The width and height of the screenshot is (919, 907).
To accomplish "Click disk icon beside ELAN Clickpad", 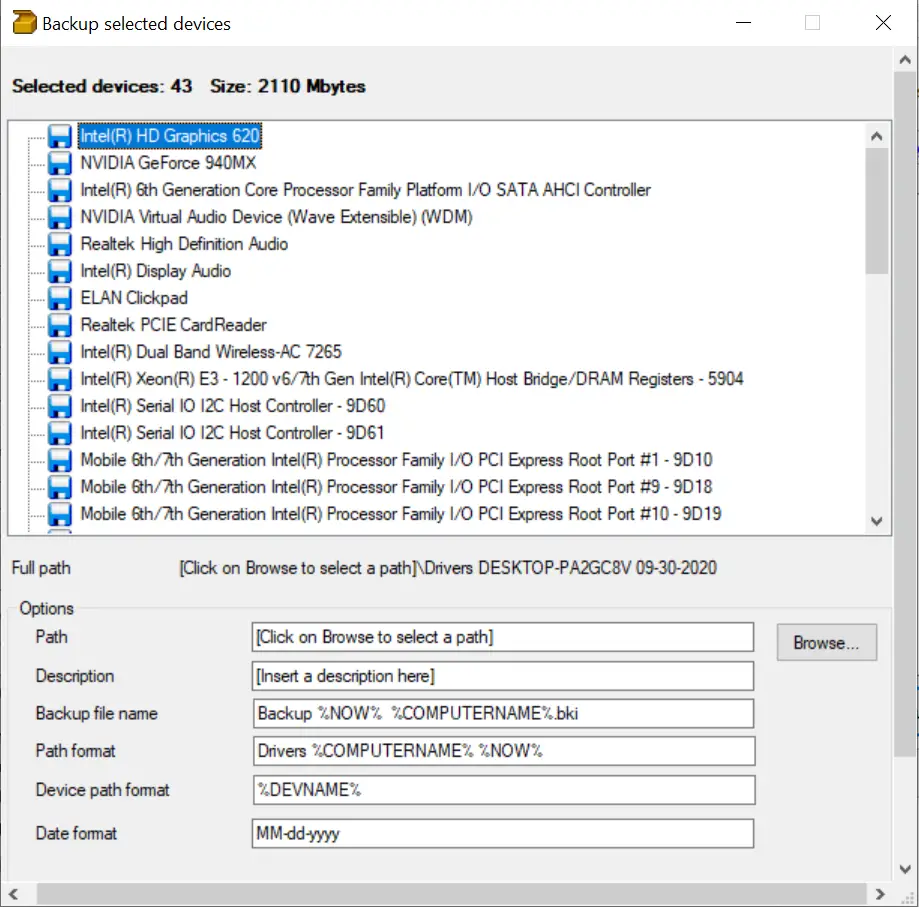I will 59,298.
